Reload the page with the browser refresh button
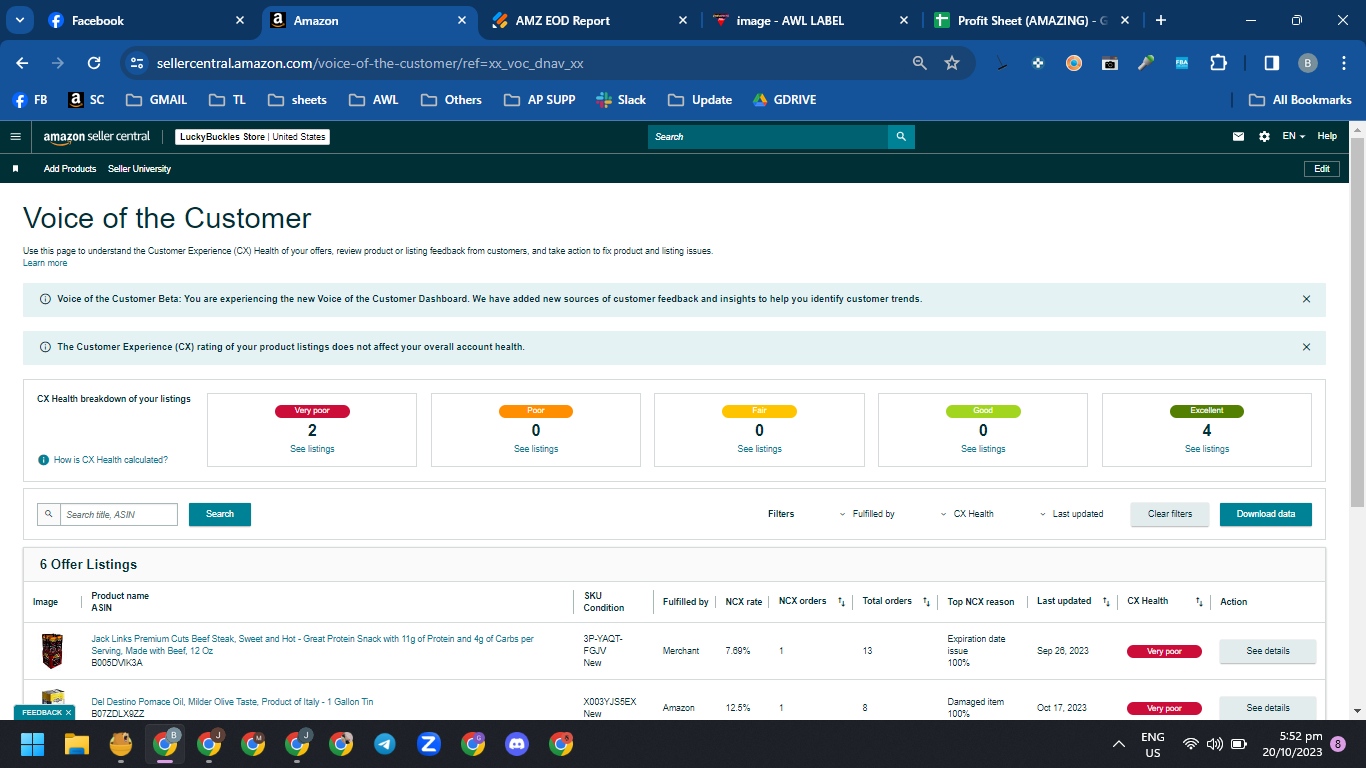Screen dimensions: 1366x768 94,63
